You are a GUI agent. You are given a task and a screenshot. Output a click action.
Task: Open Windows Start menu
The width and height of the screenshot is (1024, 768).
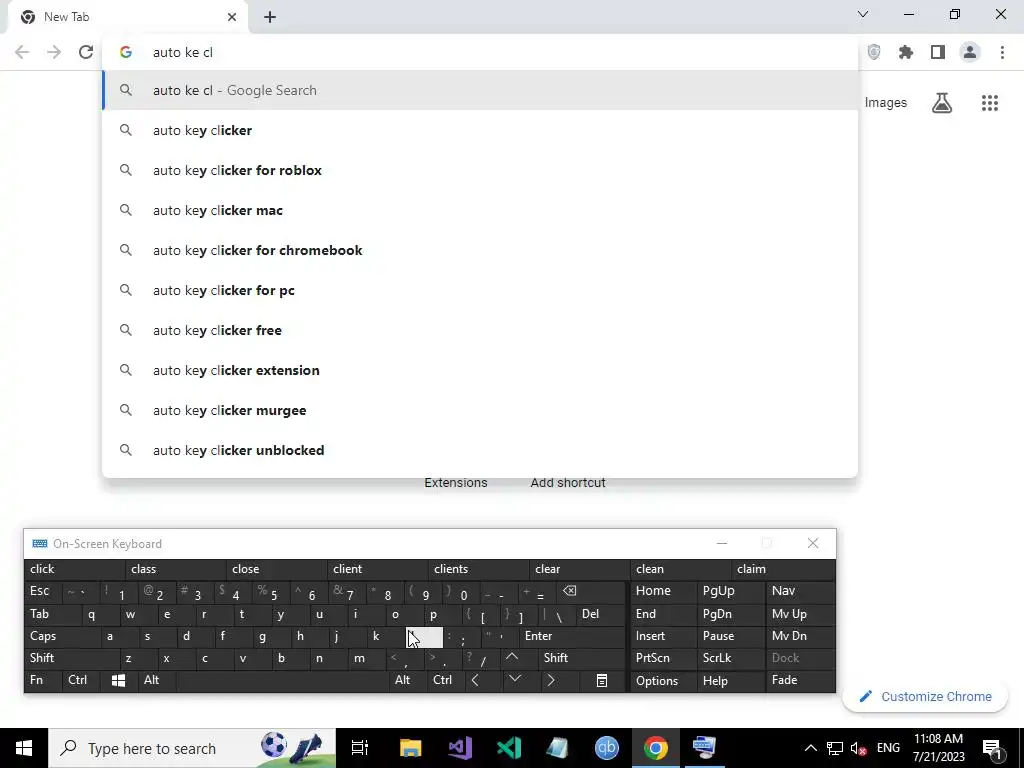point(24,748)
